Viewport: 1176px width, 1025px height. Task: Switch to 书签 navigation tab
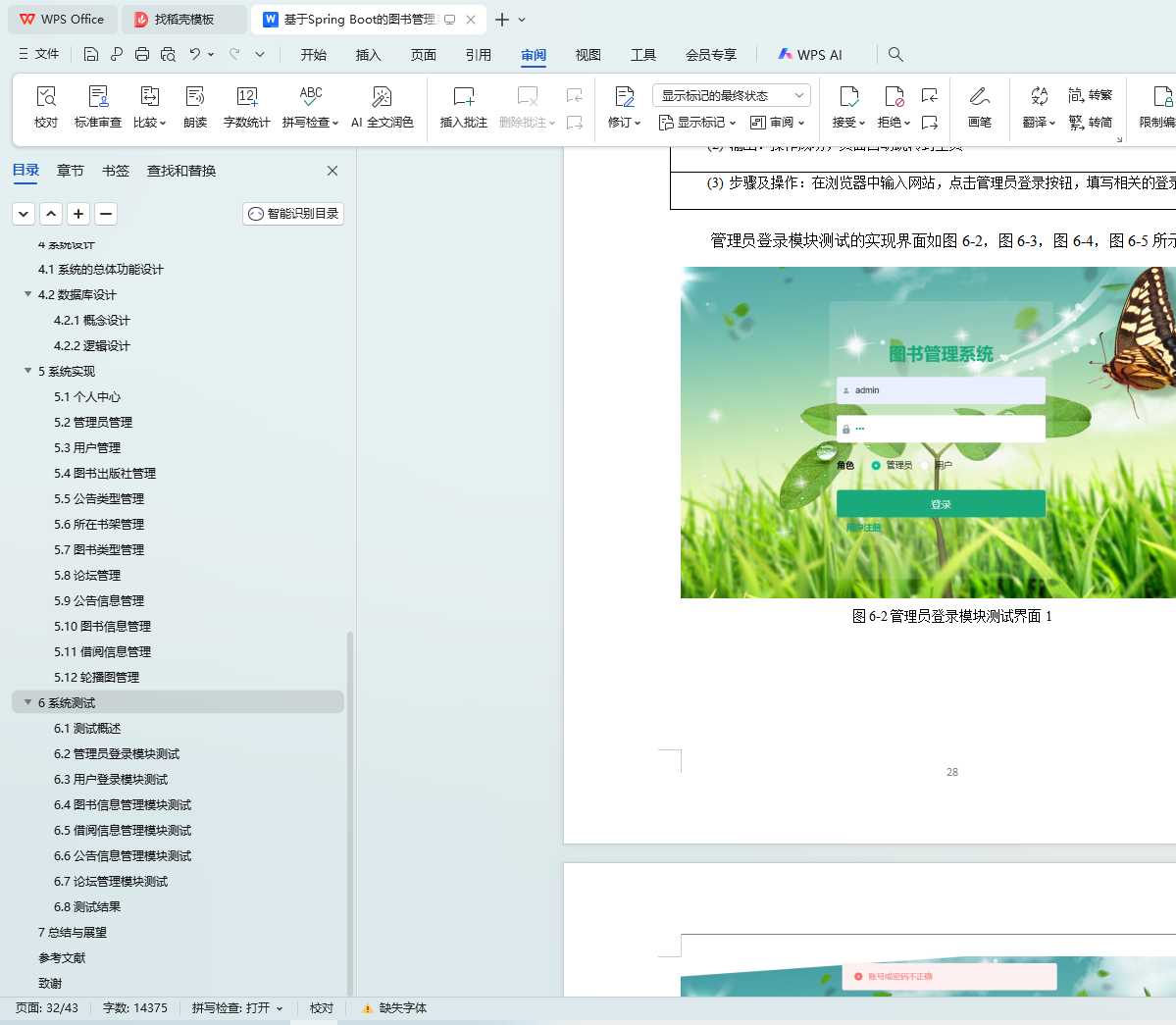pos(116,171)
